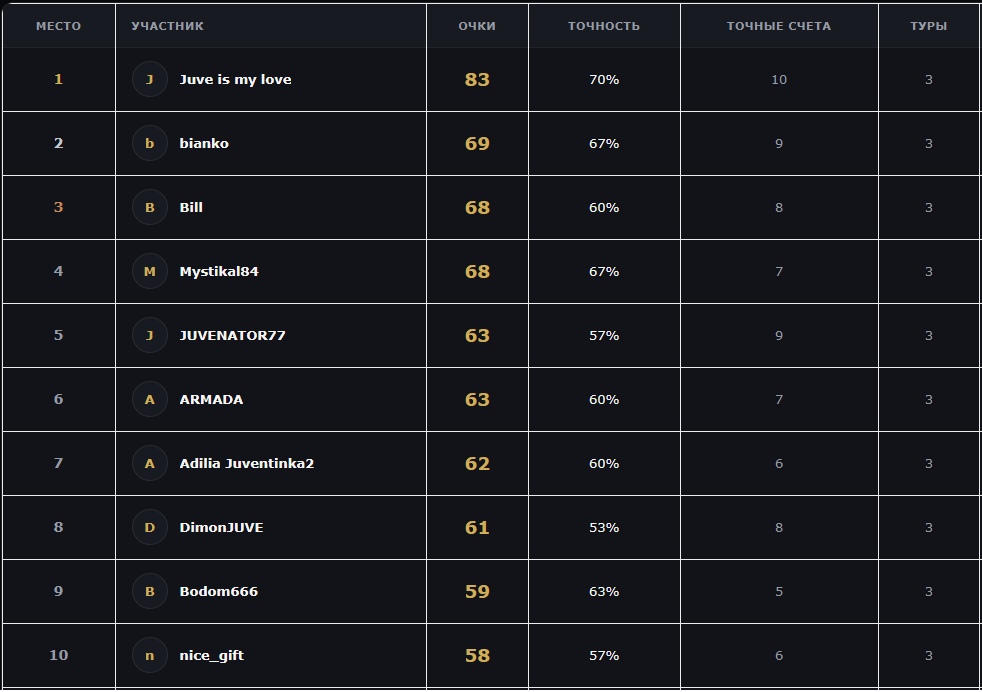Open the Mystikal84 participant name
982x692 pixels.
(x=219, y=271)
